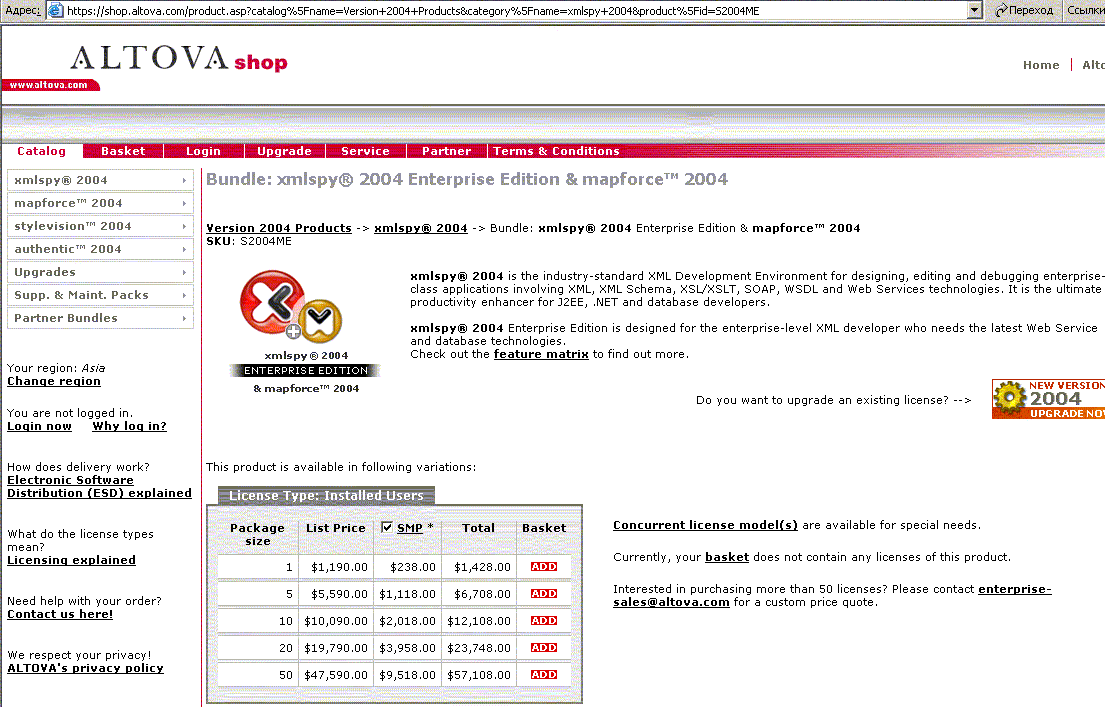Click the ALTOVA shop logo
1105x707 pixels.
coord(180,58)
